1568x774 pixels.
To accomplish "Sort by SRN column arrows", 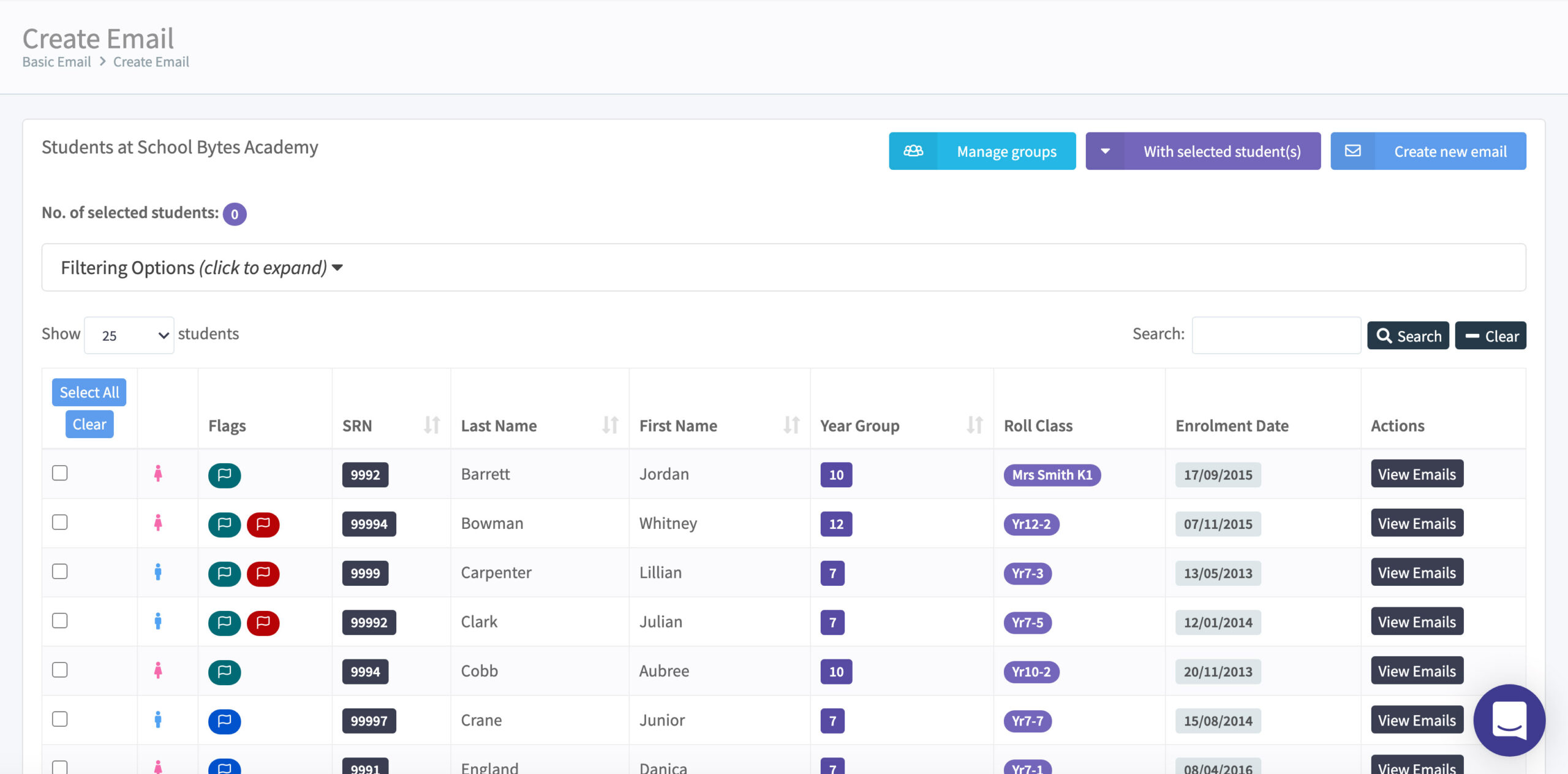I will pos(432,425).
